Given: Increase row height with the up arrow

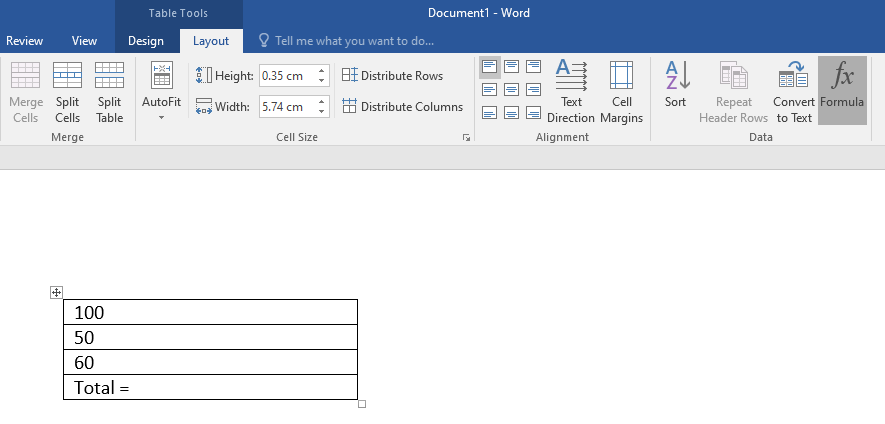Looking at the screenshot, I should coord(322,71).
